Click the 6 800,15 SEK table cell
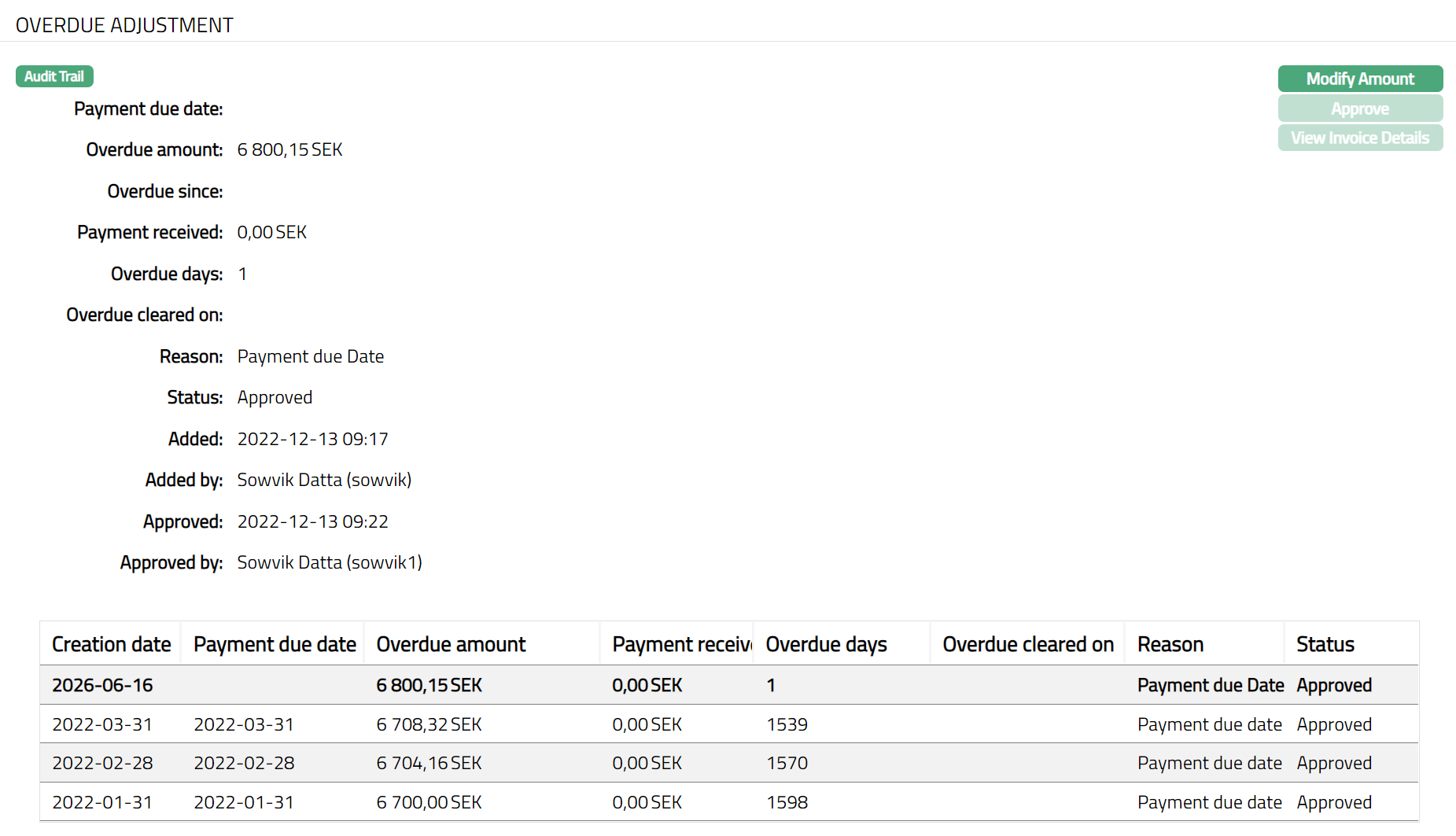 click(x=429, y=685)
